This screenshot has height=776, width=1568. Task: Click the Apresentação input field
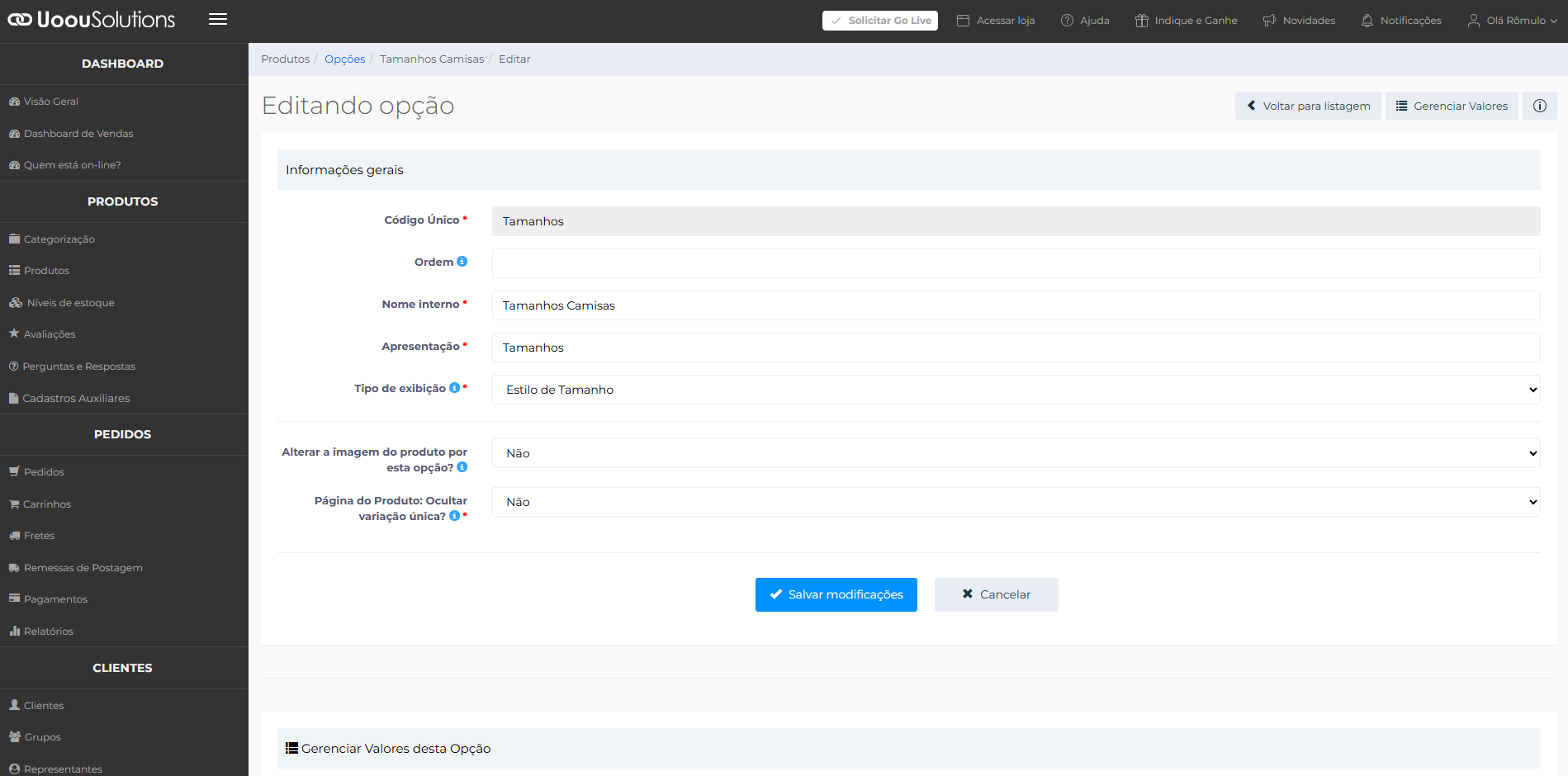(x=1016, y=348)
